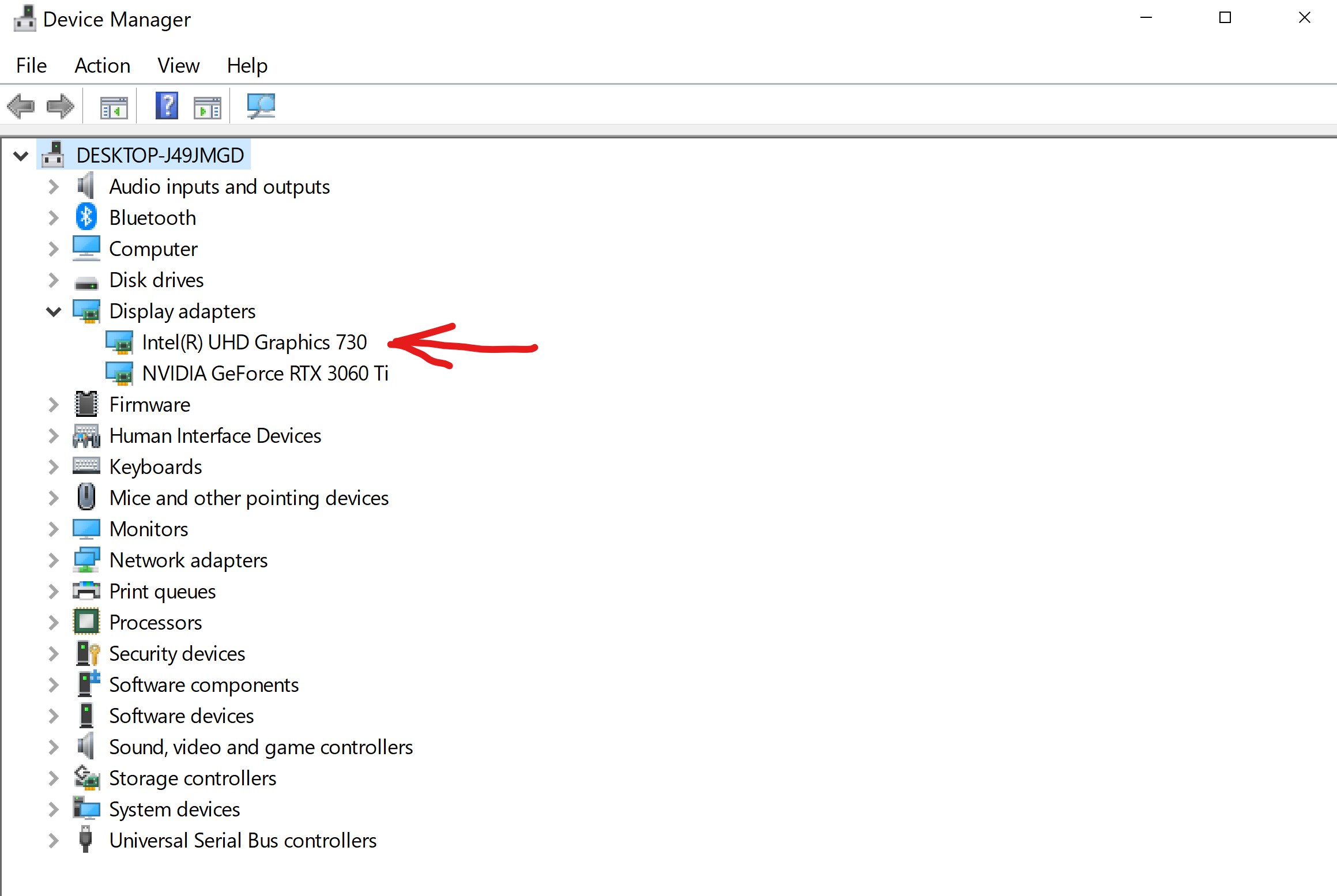Open the Action menu
Image resolution: width=1337 pixels, height=896 pixels.
[x=103, y=66]
